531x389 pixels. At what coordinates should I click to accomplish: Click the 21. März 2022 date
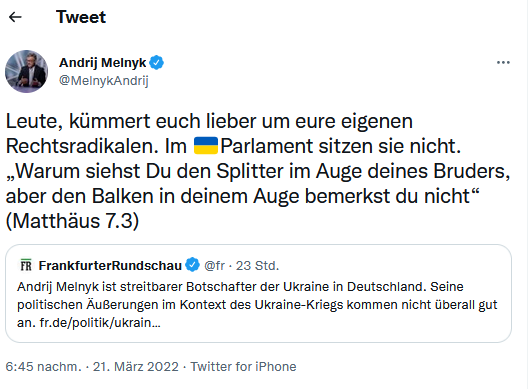(135, 367)
